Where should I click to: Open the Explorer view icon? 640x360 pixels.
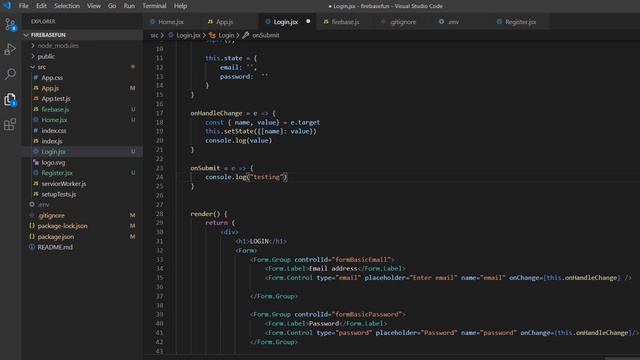pos(10,99)
